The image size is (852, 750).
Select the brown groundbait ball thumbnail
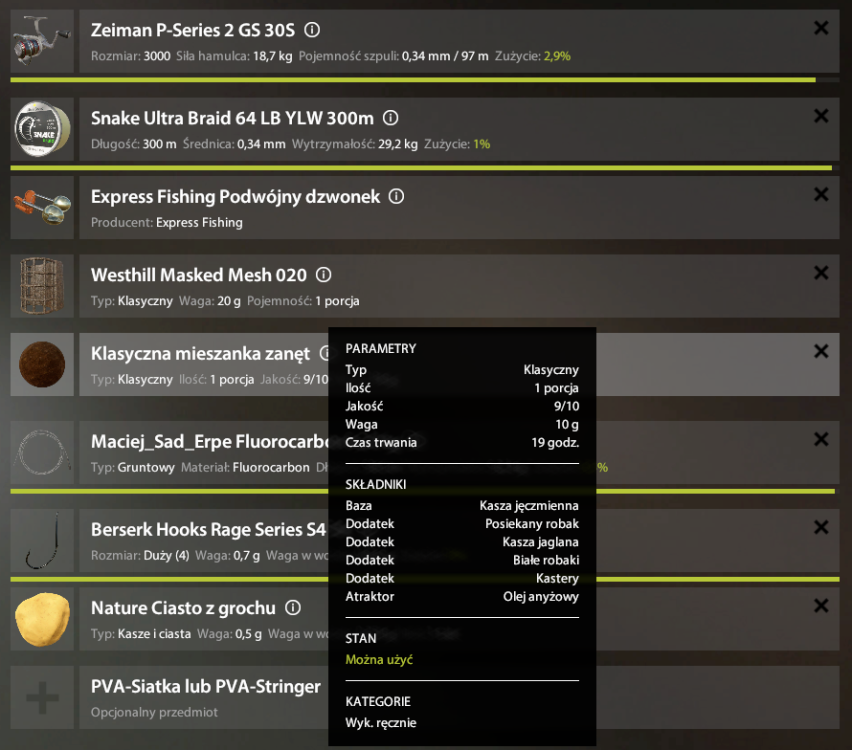coord(42,364)
